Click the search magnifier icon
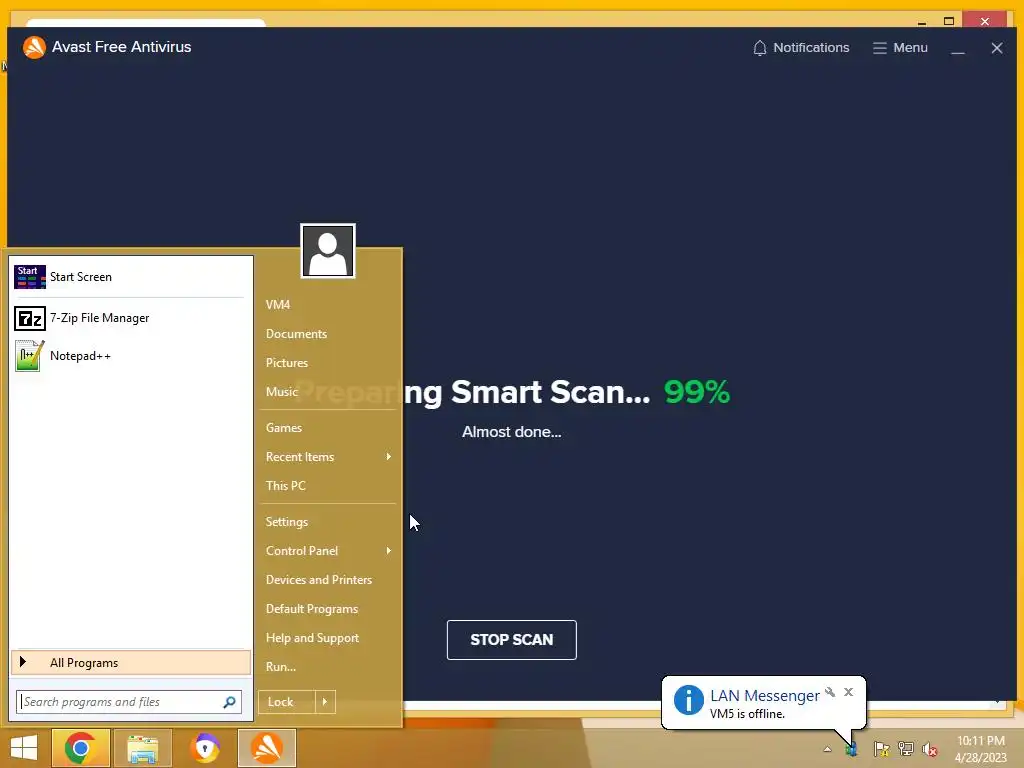This screenshot has height=768, width=1024. coord(229,702)
